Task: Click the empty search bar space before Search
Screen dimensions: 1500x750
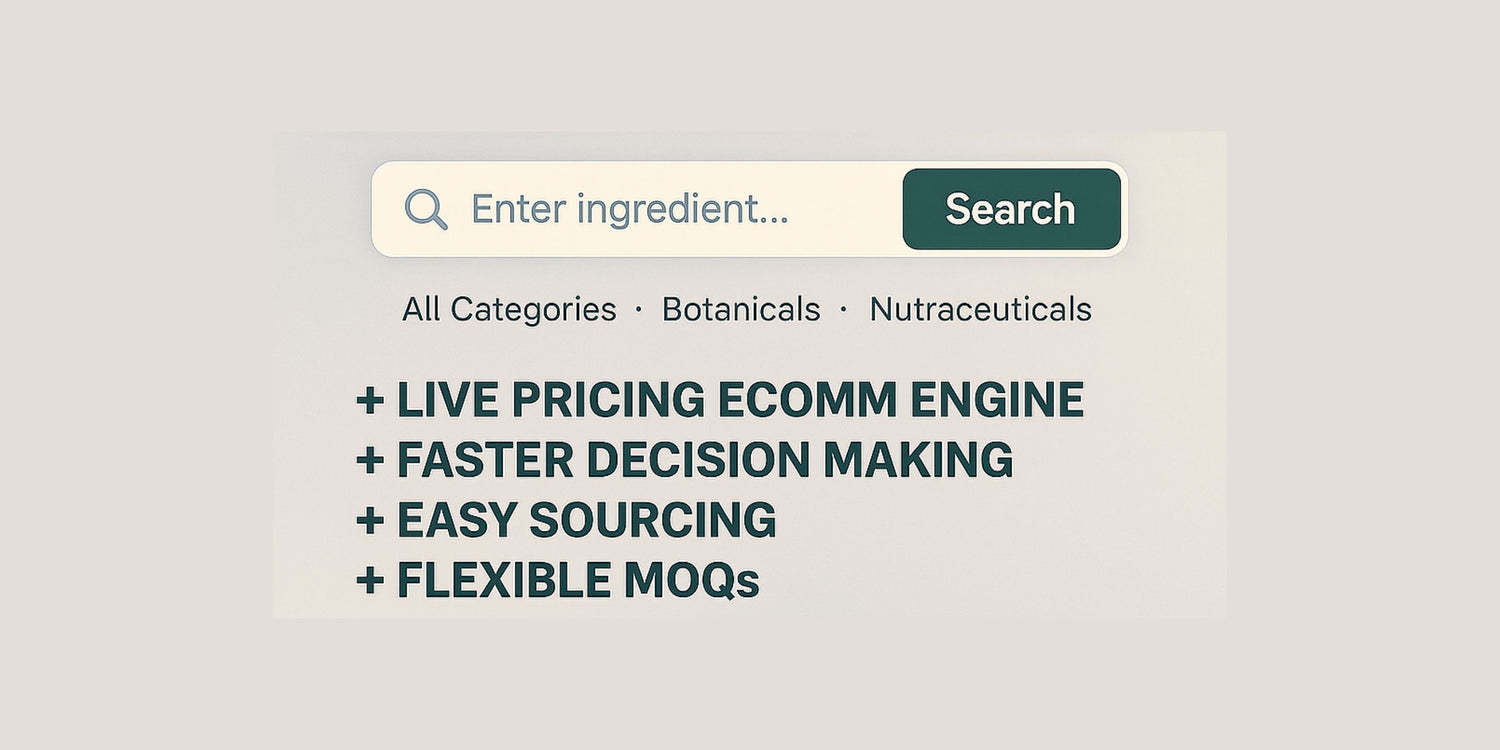Action: (x=850, y=210)
